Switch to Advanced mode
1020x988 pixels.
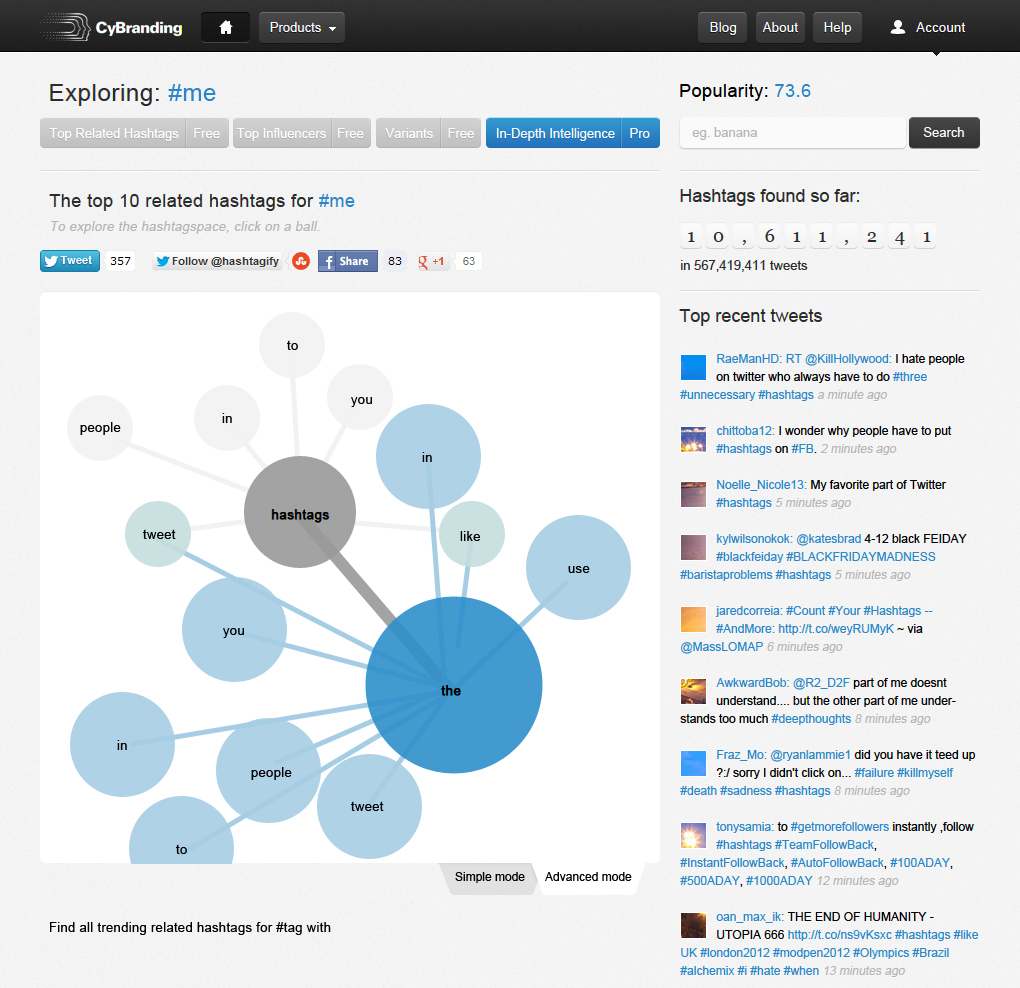click(x=588, y=877)
